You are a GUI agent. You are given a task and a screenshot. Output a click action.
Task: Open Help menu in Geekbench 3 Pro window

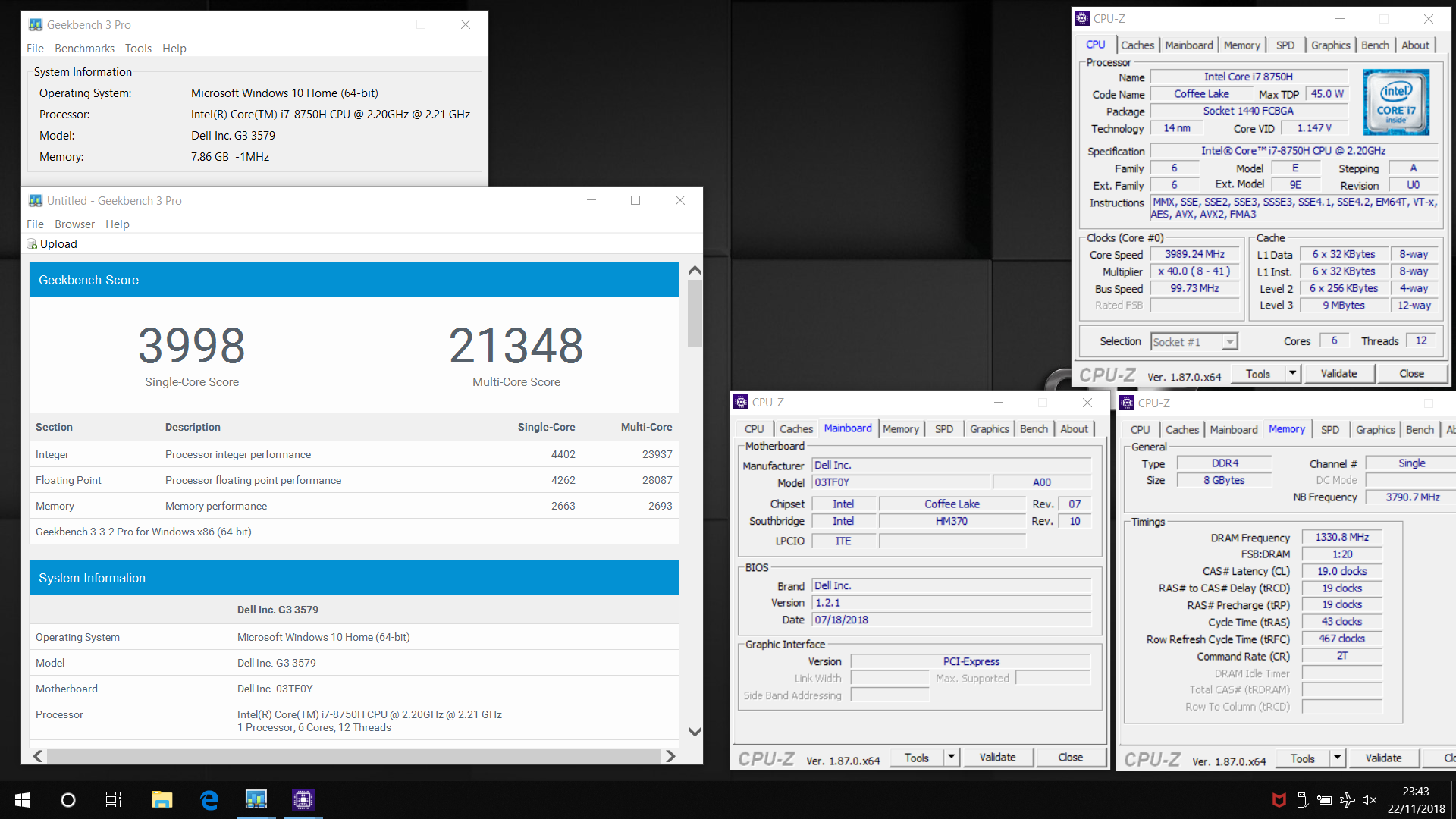coord(174,49)
